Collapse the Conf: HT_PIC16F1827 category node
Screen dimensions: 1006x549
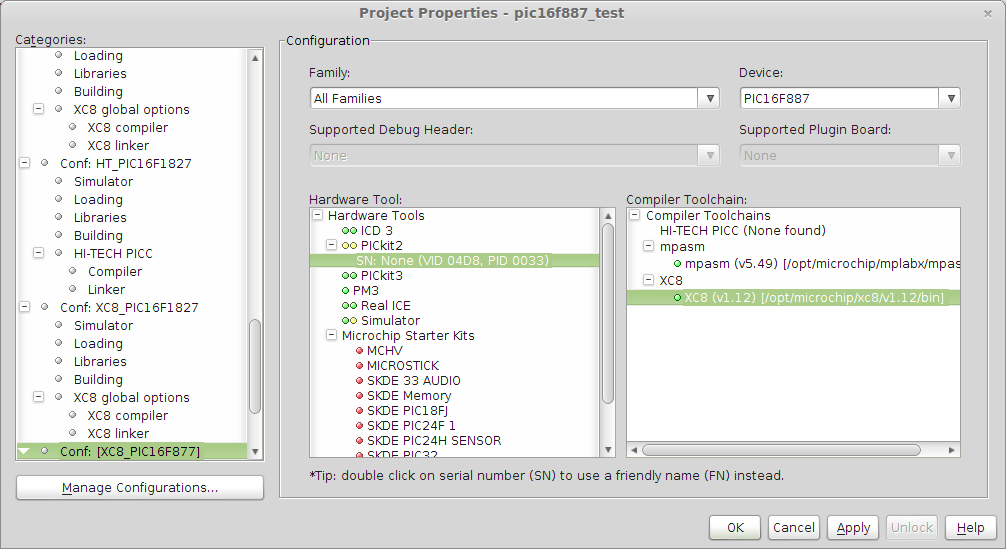(x=24, y=164)
